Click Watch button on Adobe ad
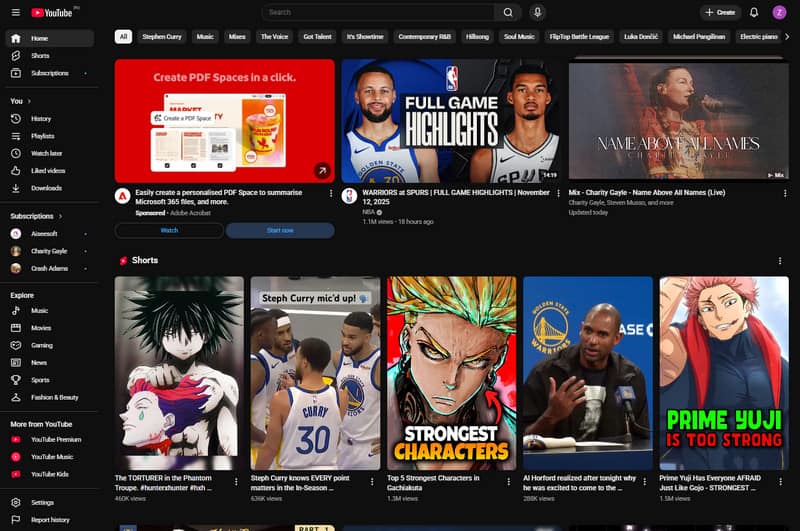This screenshot has height=531, width=800. pyautogui.click(x=169, y=231)
